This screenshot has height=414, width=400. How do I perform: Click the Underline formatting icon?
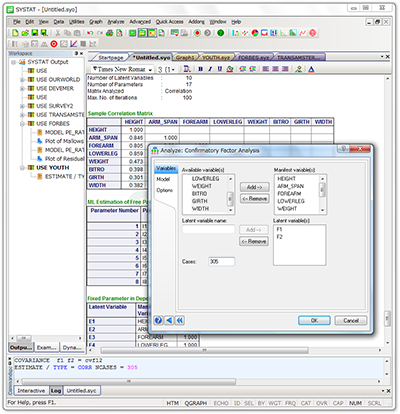point(220,69)
